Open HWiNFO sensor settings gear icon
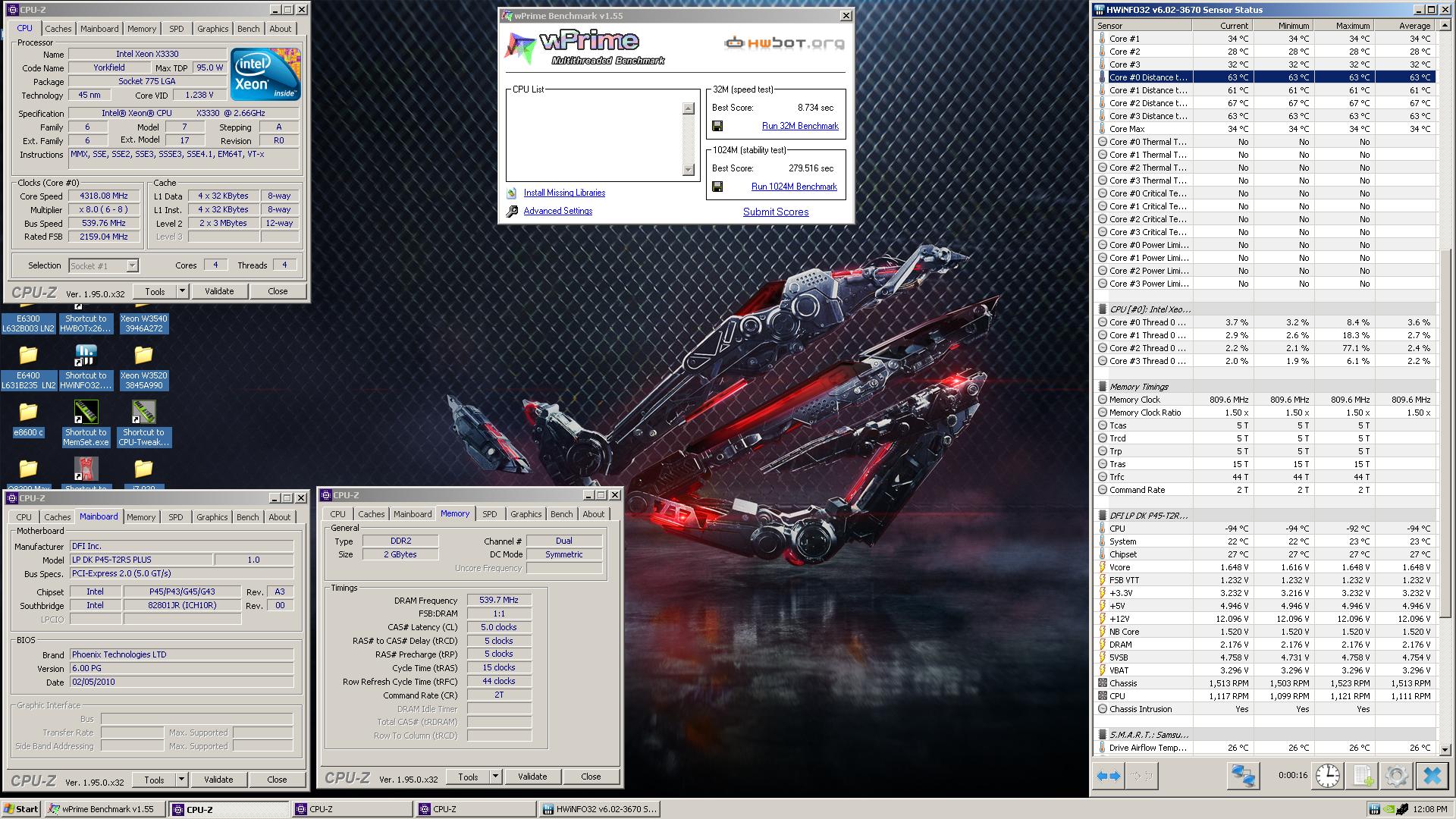The height and width of the screenshot is (819, 1456). tap(1397, 776)
